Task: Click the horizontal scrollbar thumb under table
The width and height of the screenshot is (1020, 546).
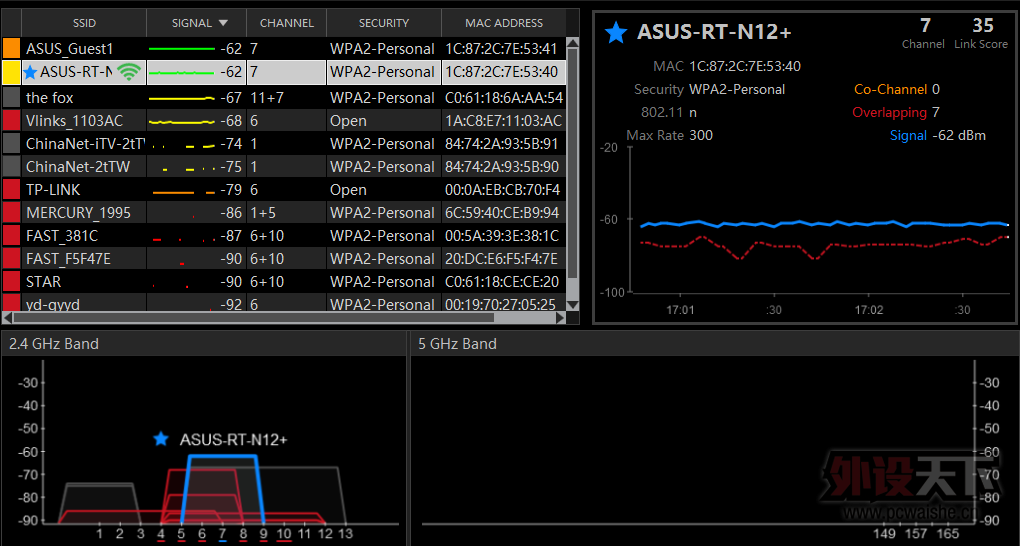Action: coord(254,318)
